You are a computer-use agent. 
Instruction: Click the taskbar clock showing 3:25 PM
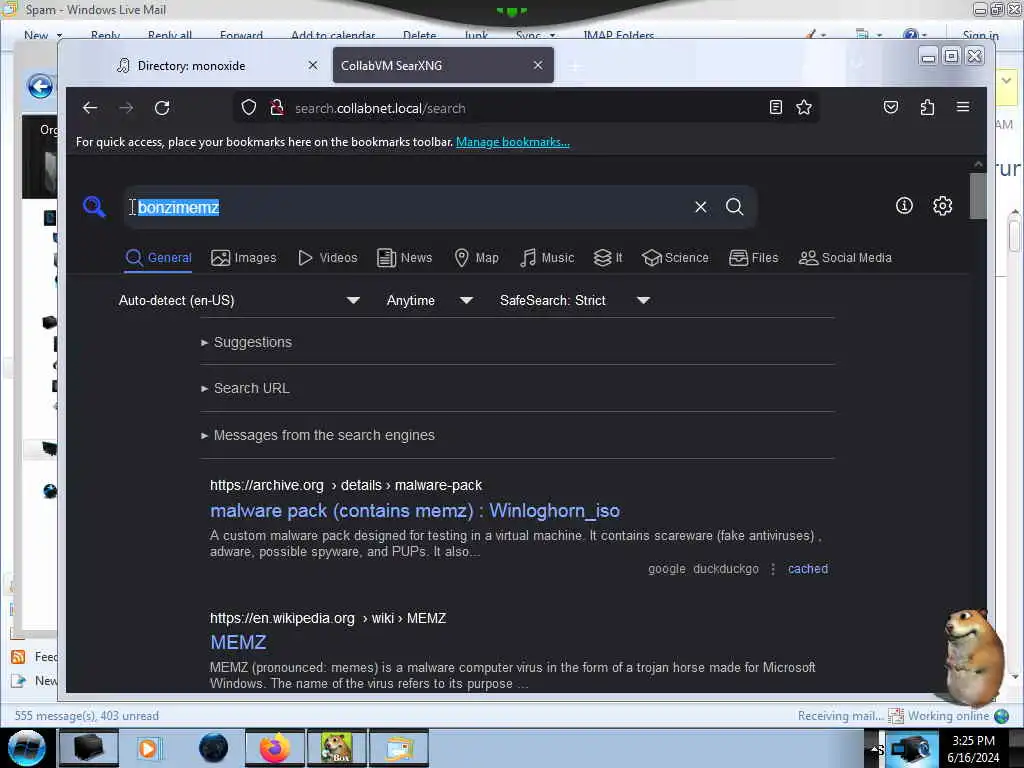pos(973,748)
